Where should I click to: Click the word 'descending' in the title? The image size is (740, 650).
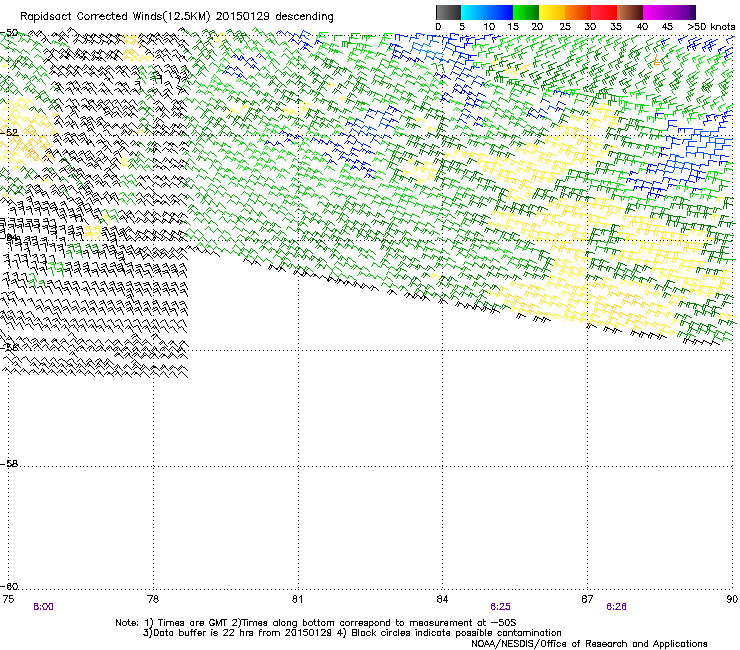[304, 17]
